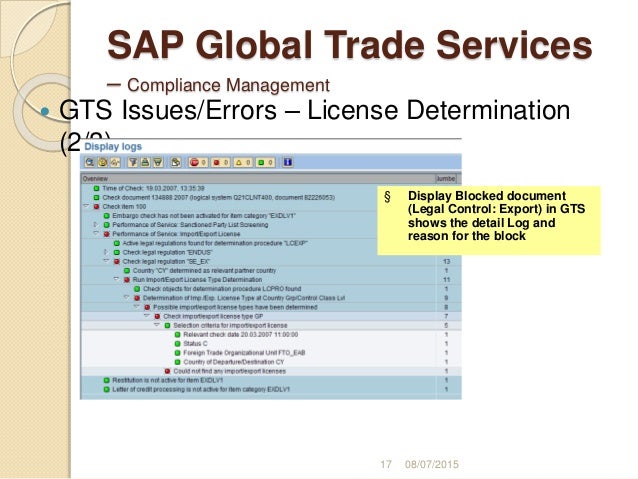
Task: Click the third toolbar icon beside the filter funnel
Action: [x=115, y=162]
